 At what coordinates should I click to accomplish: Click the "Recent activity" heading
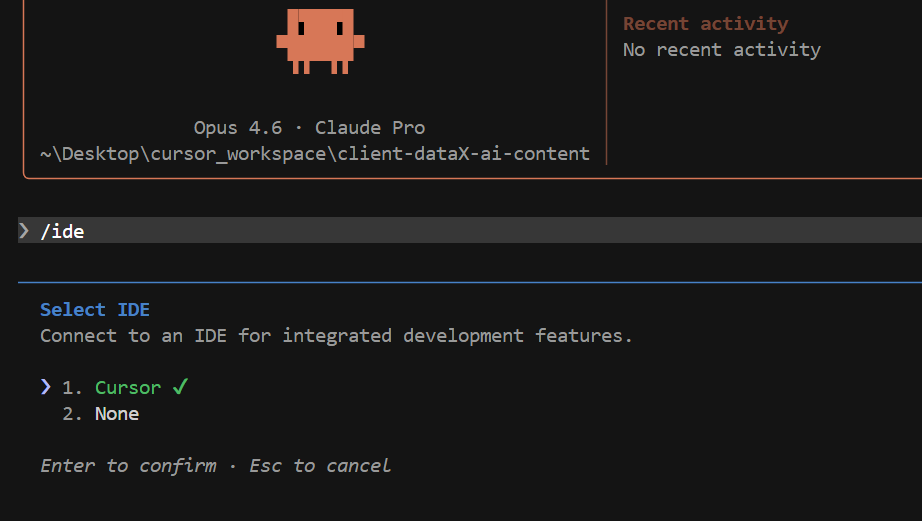coord(705,23)
